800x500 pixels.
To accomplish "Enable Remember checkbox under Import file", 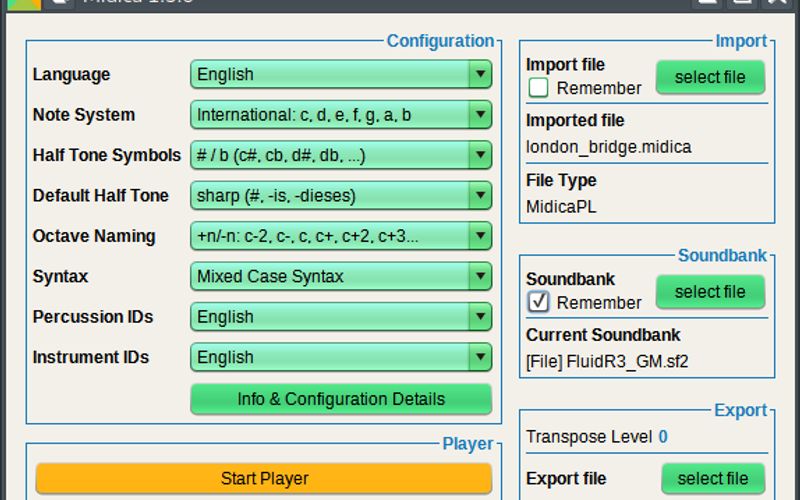I will (x=539, y=88).
